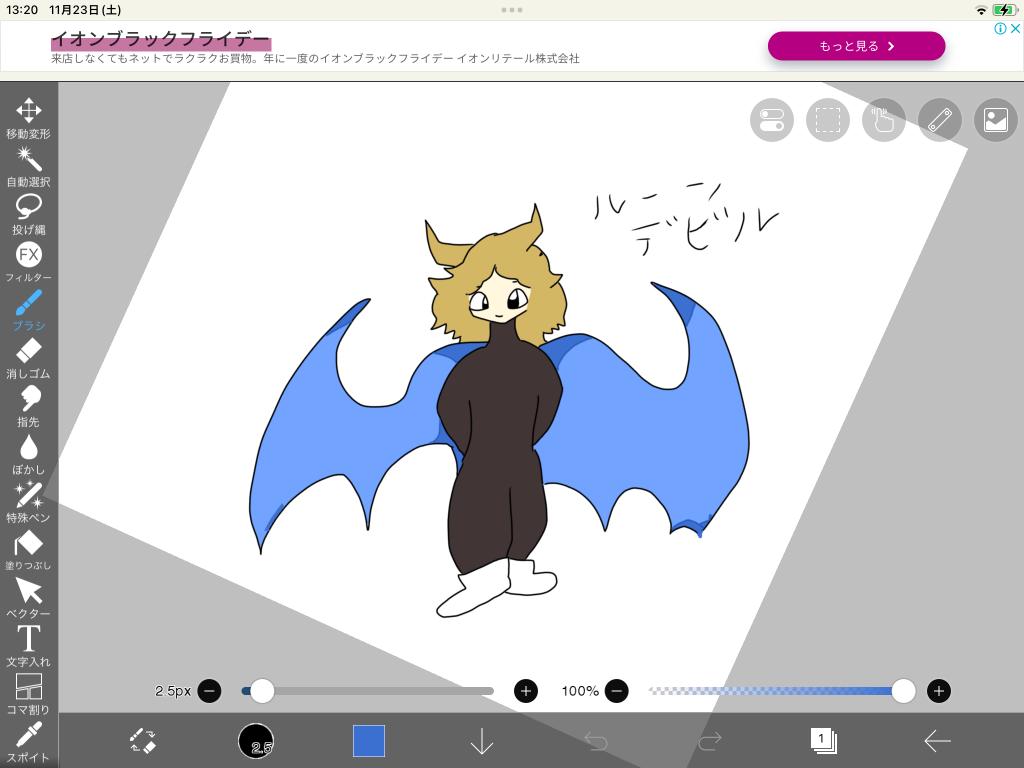Click the もっと見る ad button
Image resolution: width=1024 pixels, height=768 pixels.
click(856, 46)
